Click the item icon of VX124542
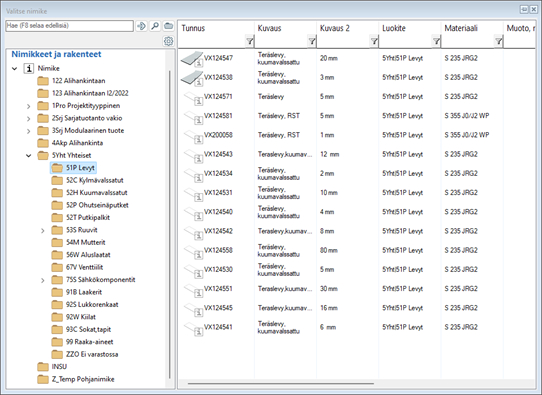542x395 pixels. point(193,232)
